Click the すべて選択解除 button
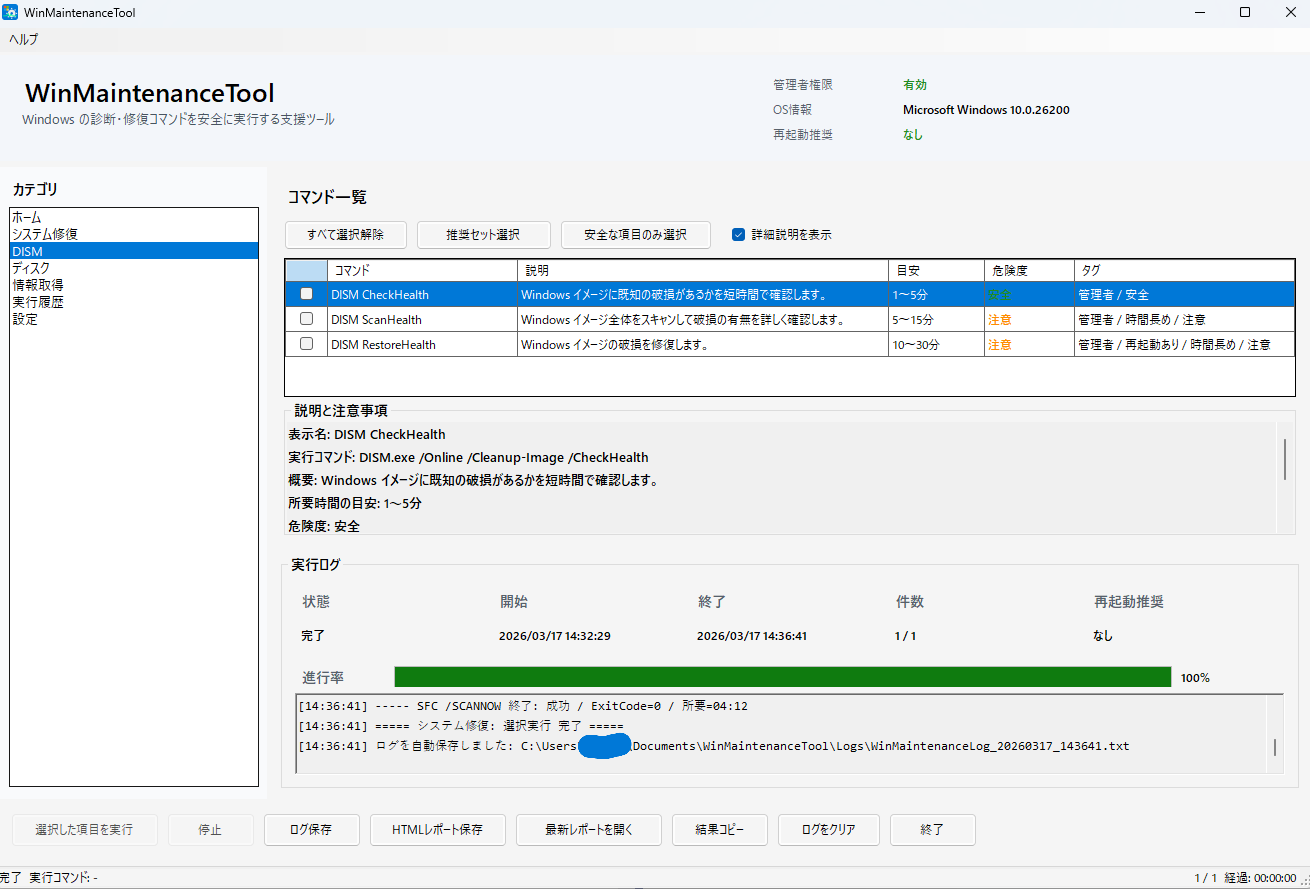The height and width of the screenshot is (889, 1310). 346,234
